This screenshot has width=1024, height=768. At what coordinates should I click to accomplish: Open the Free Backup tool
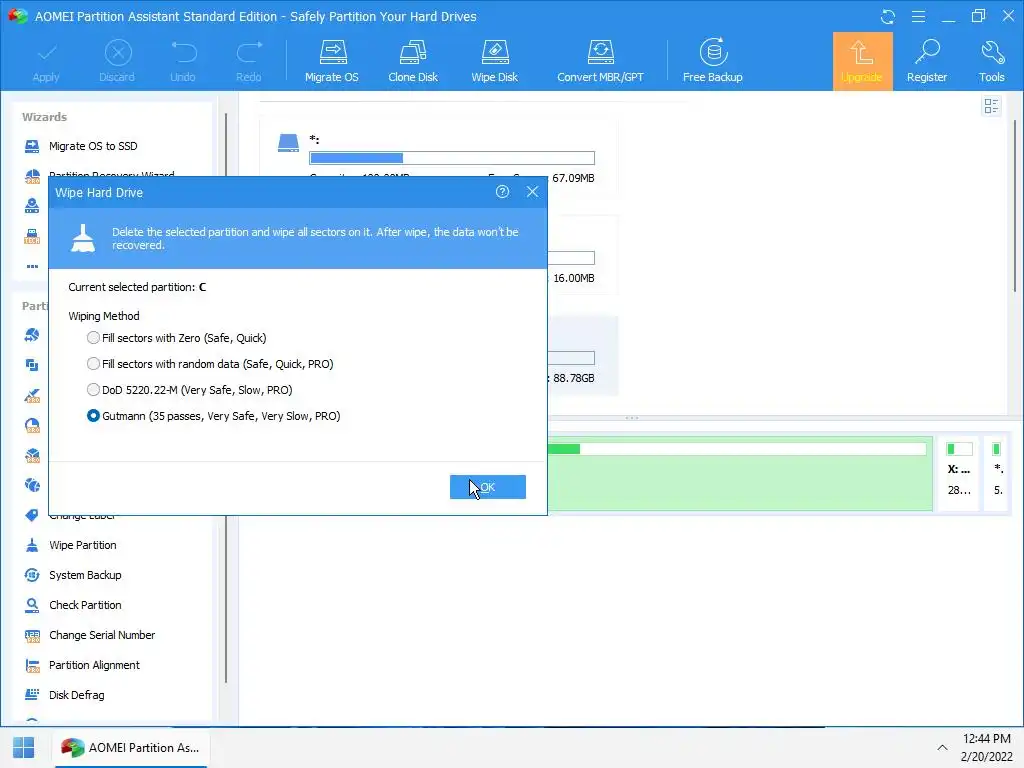(712, 62)
